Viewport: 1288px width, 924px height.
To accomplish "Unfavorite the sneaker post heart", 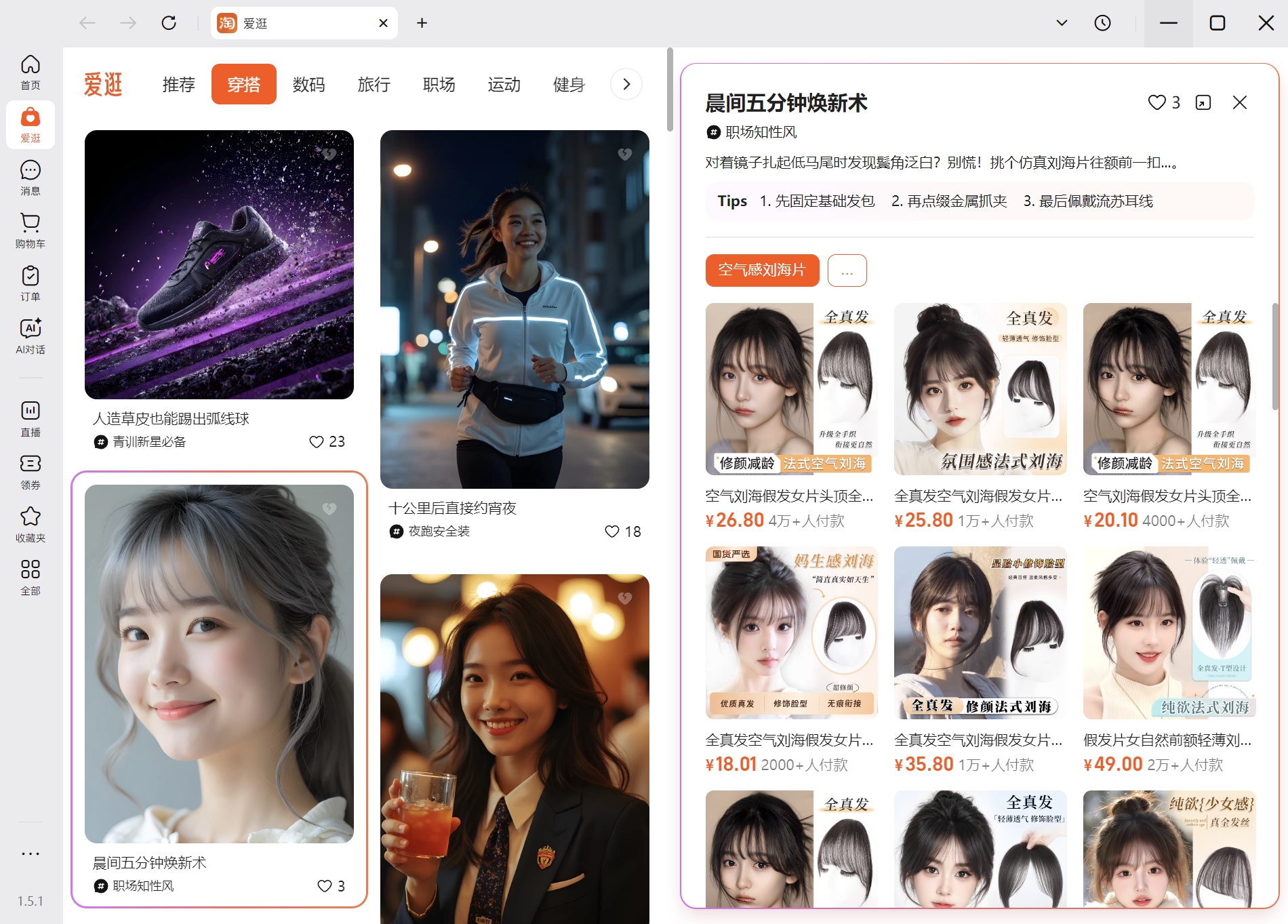I will pos(330,154).
